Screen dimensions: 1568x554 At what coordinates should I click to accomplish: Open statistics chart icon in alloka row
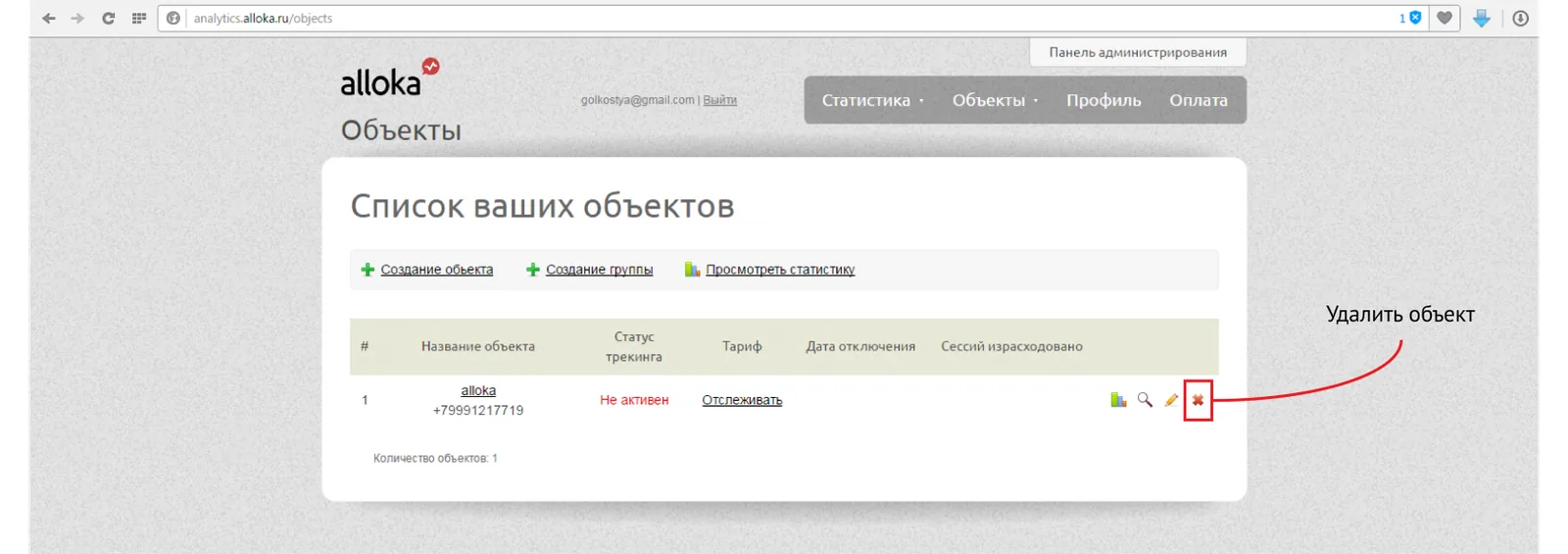tap(1118, 400)
